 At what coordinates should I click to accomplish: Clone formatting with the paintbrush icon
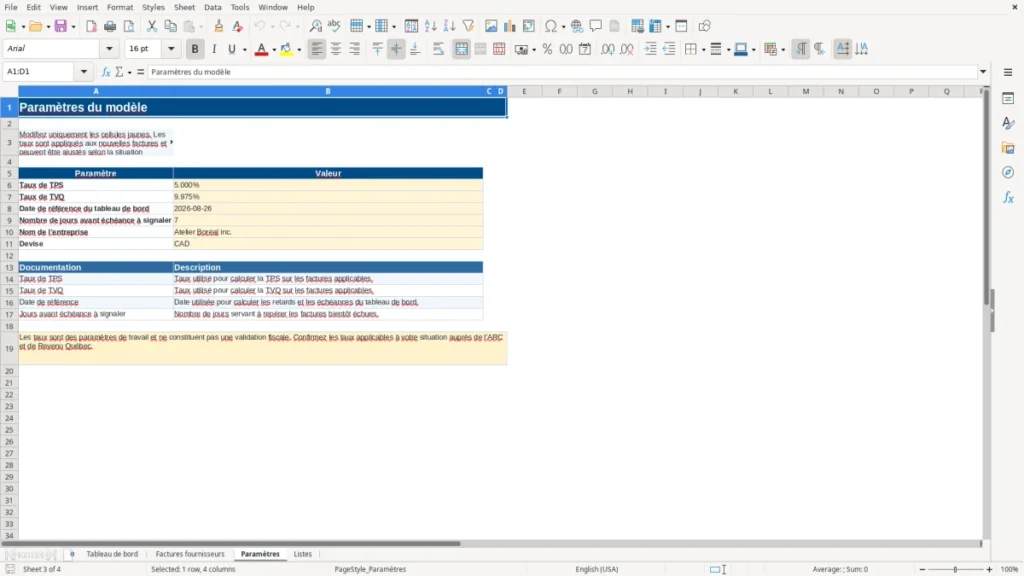[219, 26]
